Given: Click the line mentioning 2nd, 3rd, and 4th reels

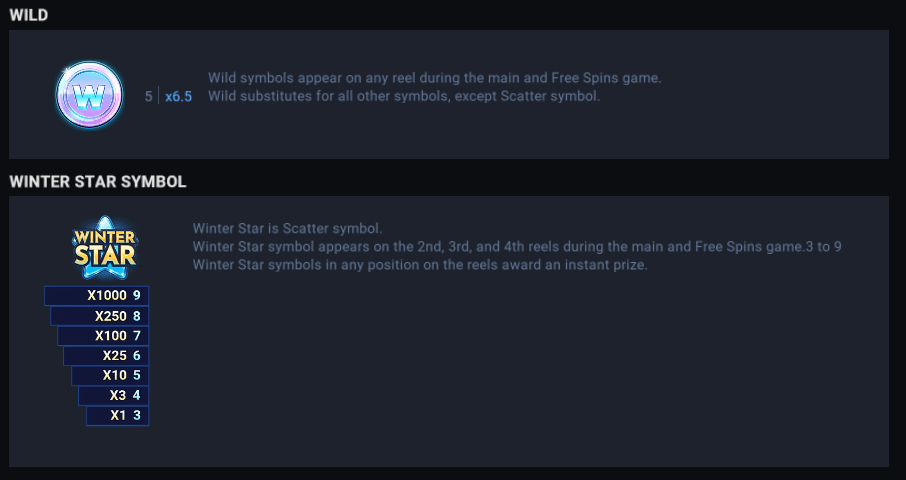Looking at the screenshot, I should click(517, 246).
